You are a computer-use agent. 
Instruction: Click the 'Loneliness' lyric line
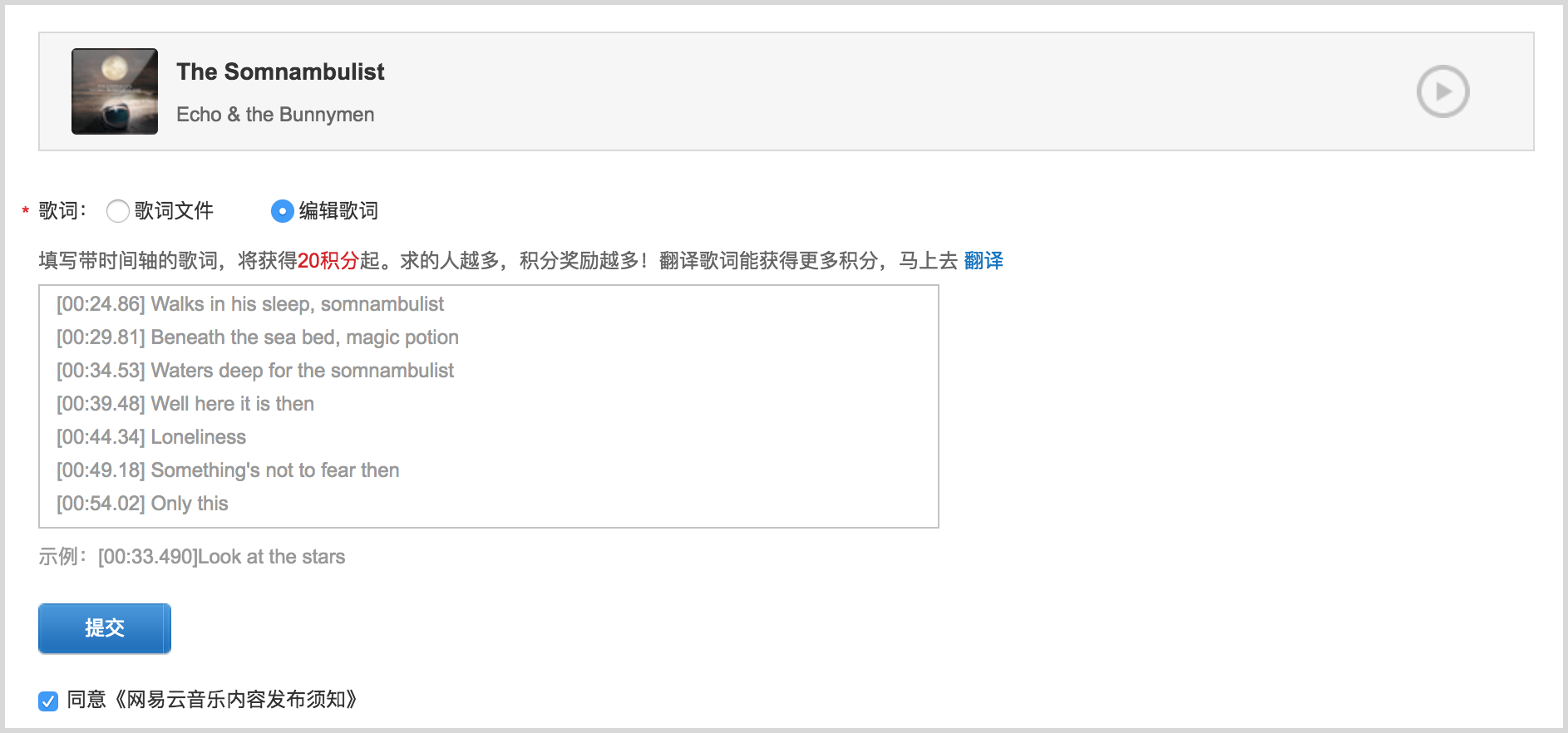click(151, 437)
